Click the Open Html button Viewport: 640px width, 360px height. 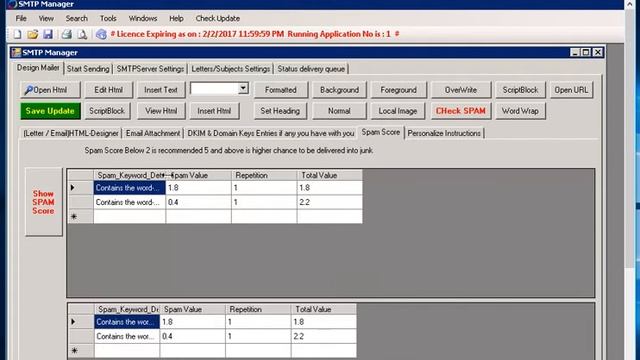50,90
